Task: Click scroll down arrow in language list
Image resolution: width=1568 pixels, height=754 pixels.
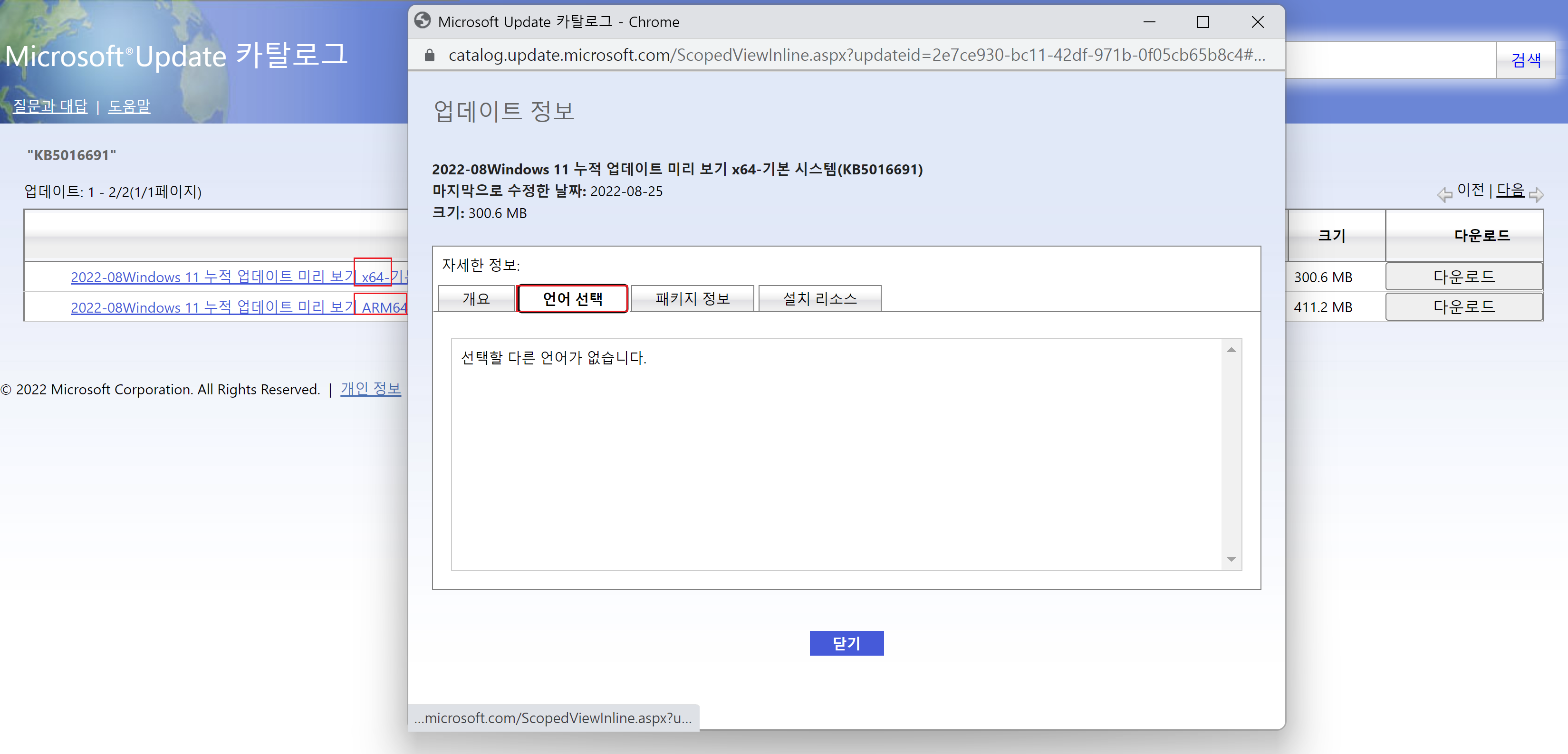Action: [1231, 559]
